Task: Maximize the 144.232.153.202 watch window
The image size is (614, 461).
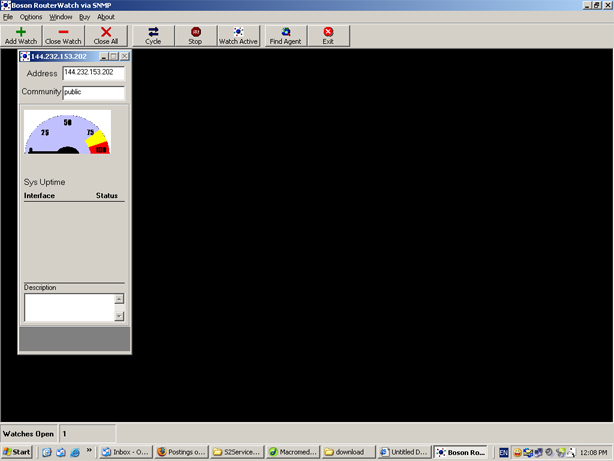Action: (114, 56)
